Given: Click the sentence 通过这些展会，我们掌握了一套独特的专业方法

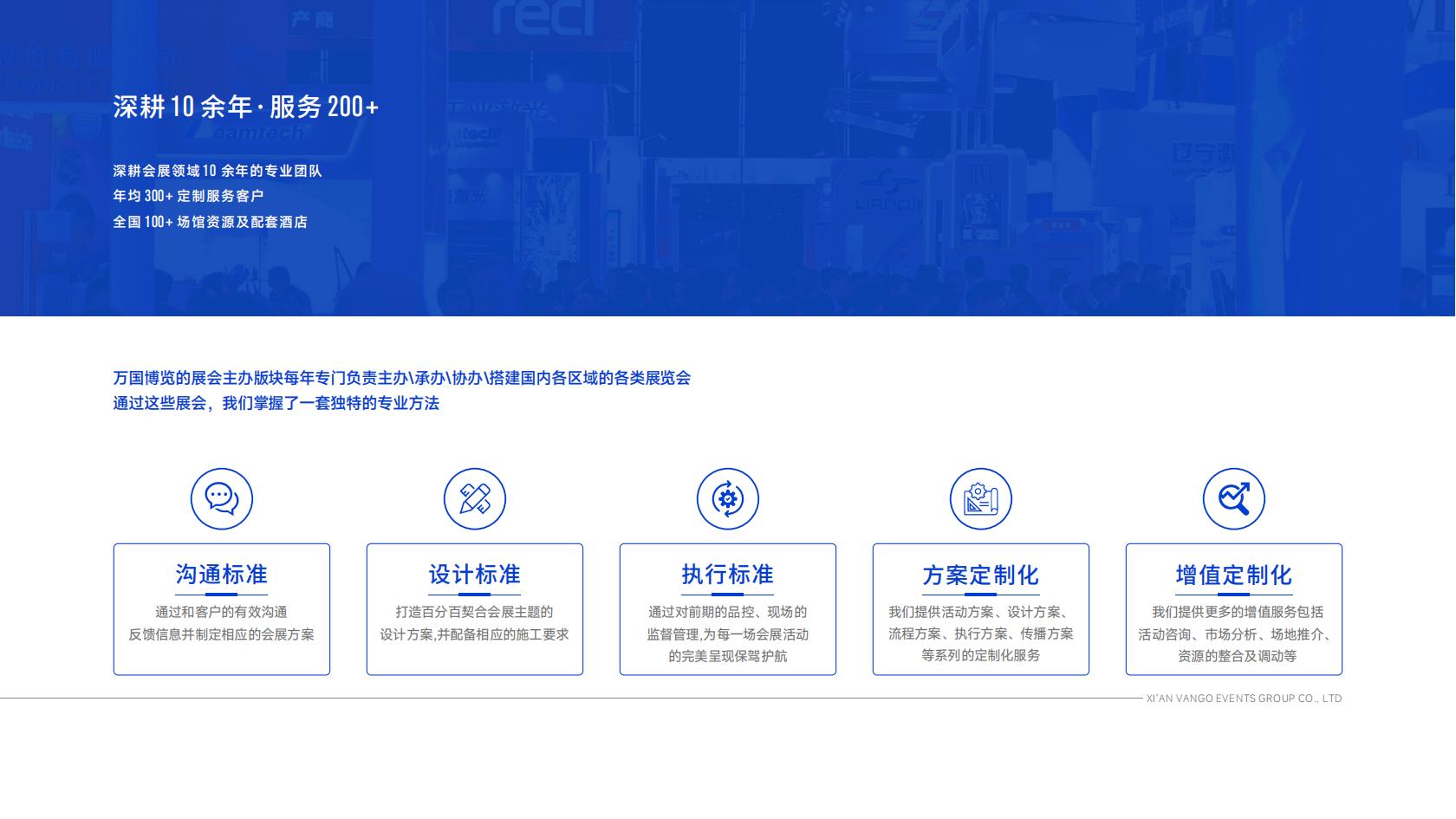Looking at the screenshot, I should click(x=276, y=403).
